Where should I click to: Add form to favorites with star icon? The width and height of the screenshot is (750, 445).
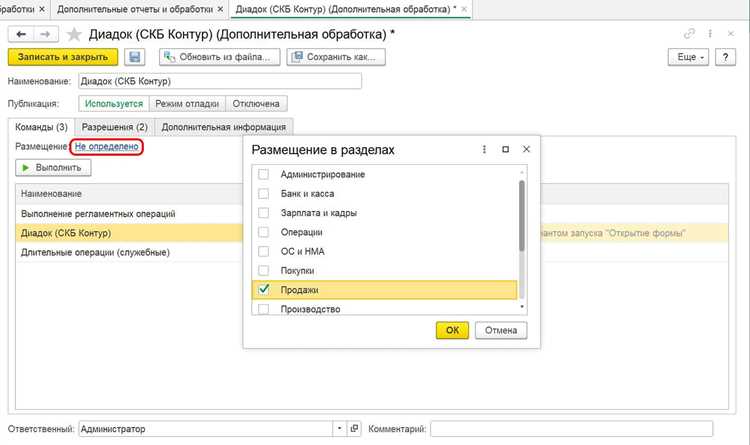point(74,34)
